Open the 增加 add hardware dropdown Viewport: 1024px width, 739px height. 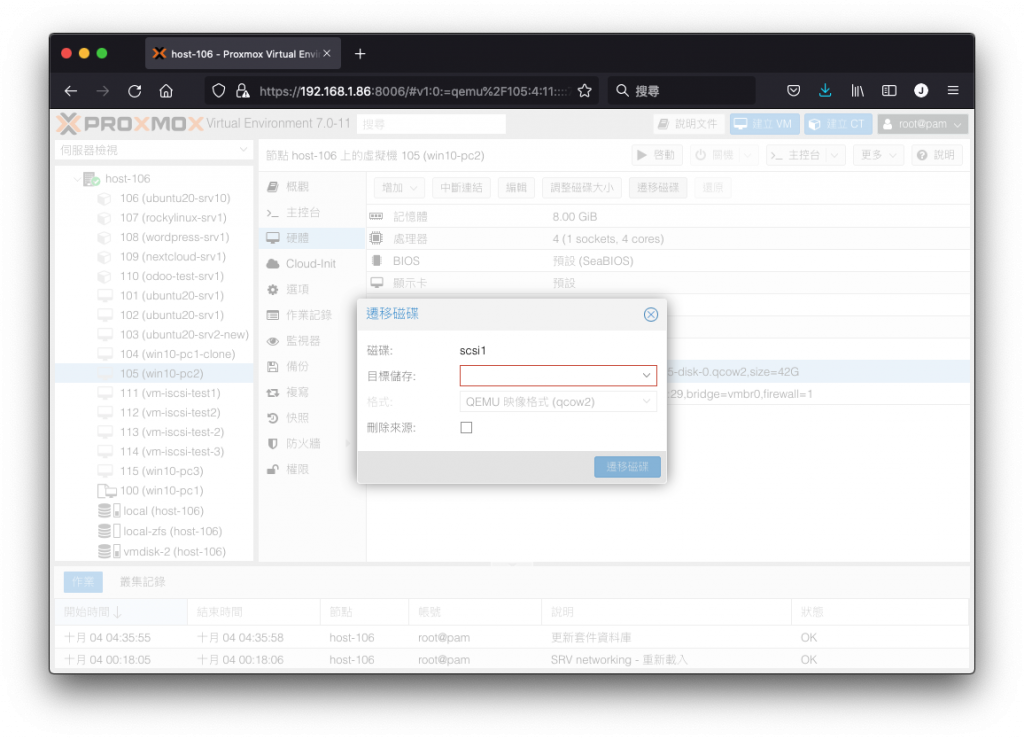(400, 188)
